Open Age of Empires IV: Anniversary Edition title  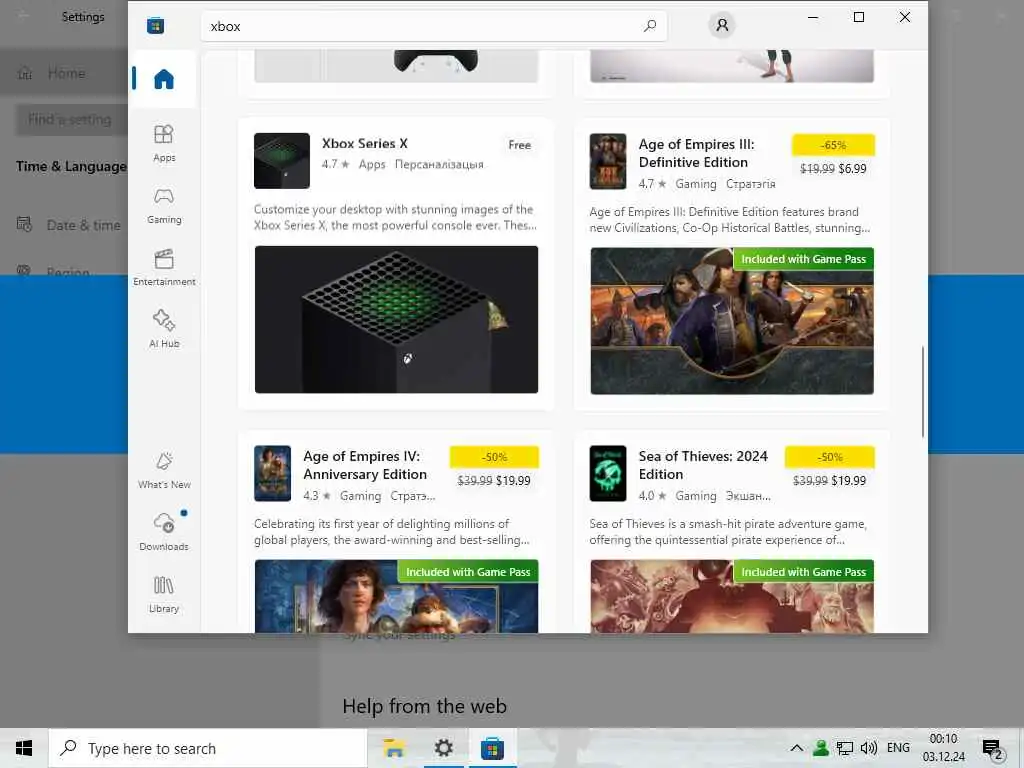364,466
